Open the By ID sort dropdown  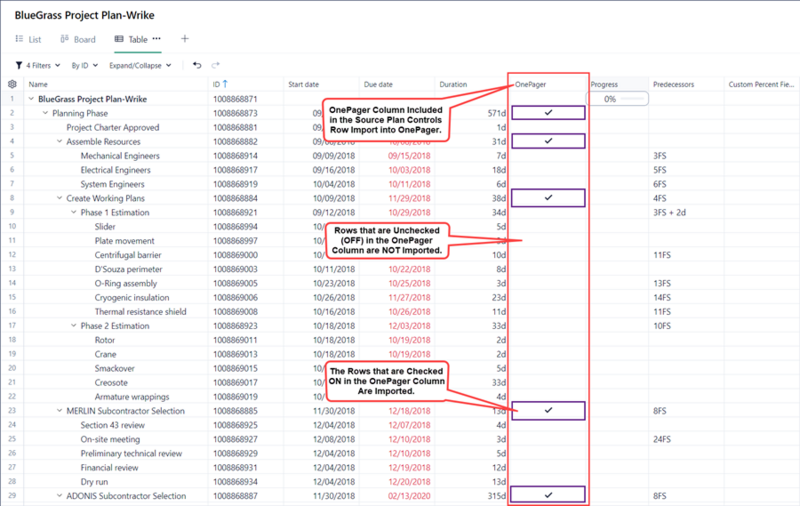pyautogui.click(x=85, y=65)
